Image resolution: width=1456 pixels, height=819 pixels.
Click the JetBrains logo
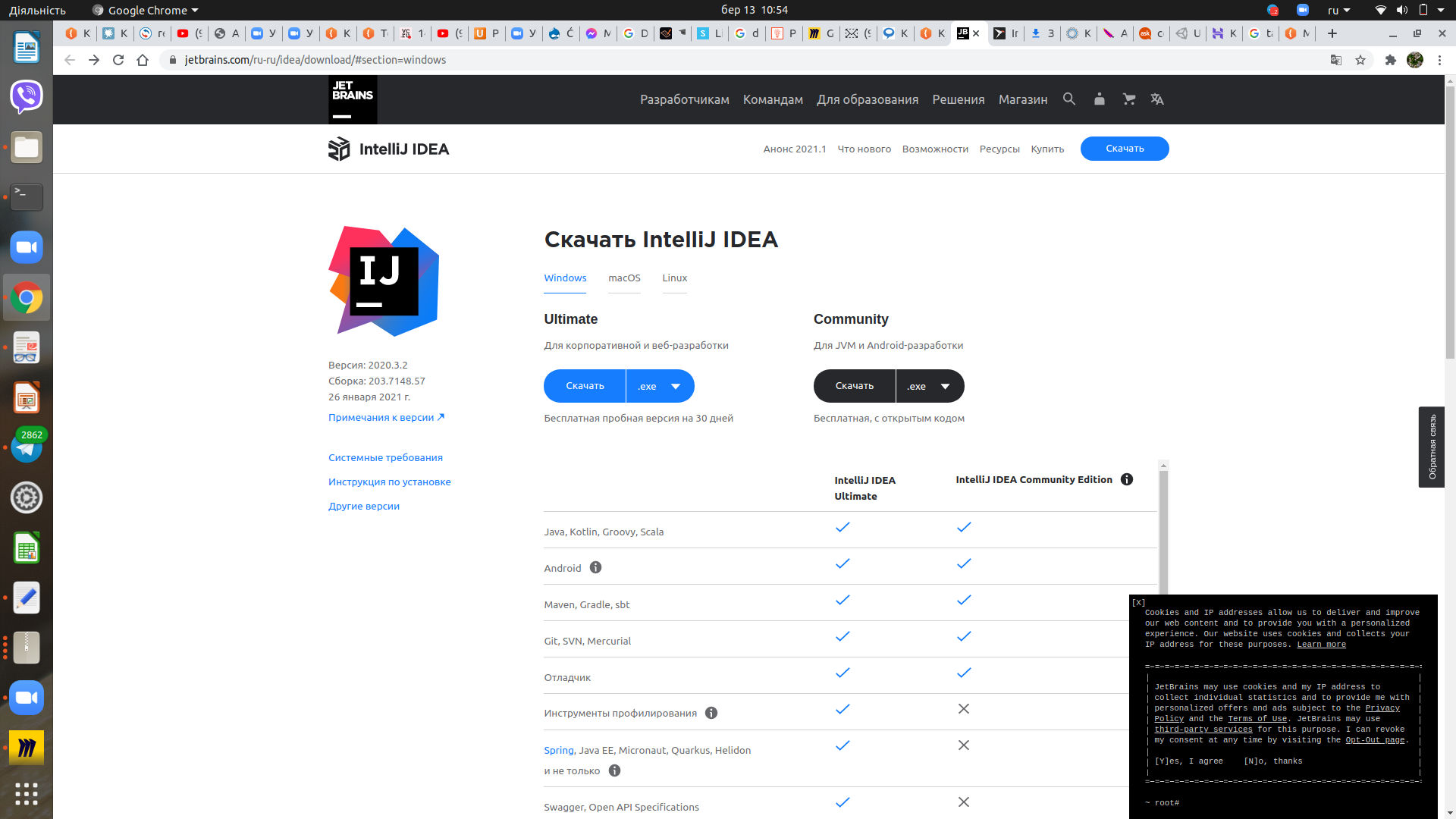tap(353, 99)
